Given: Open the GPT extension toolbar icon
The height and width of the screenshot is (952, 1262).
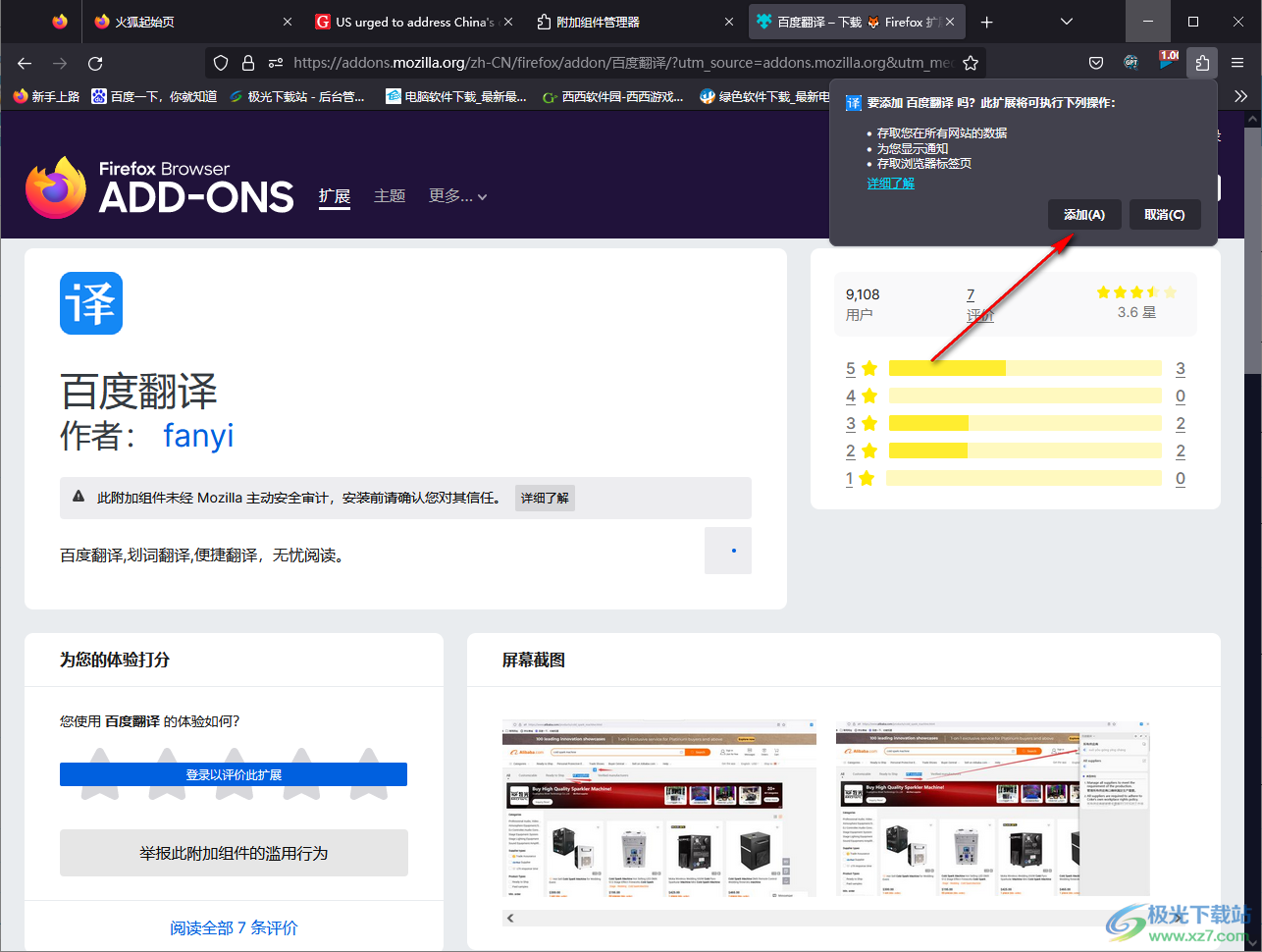Looking at the screenshot, I should 1131,63.
